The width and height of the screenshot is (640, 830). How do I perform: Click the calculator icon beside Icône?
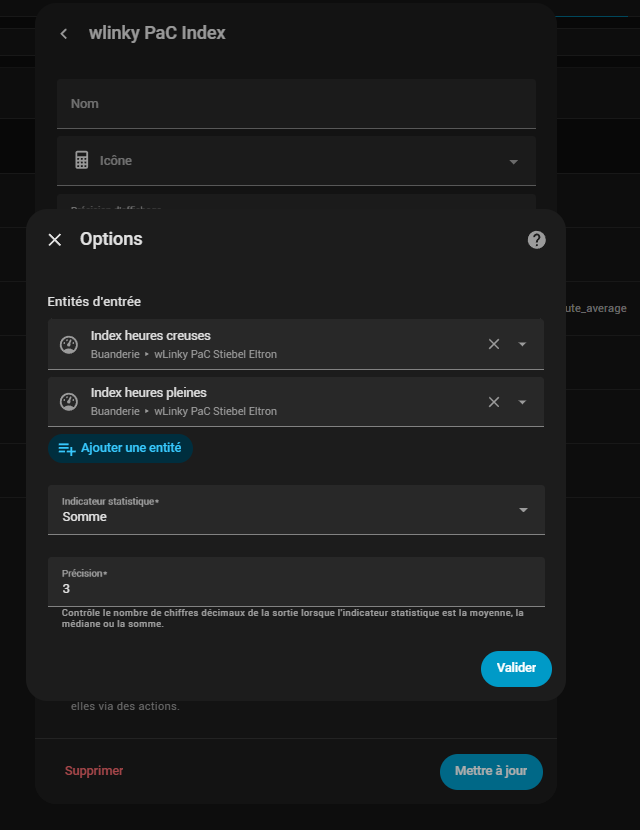point(82,160)
